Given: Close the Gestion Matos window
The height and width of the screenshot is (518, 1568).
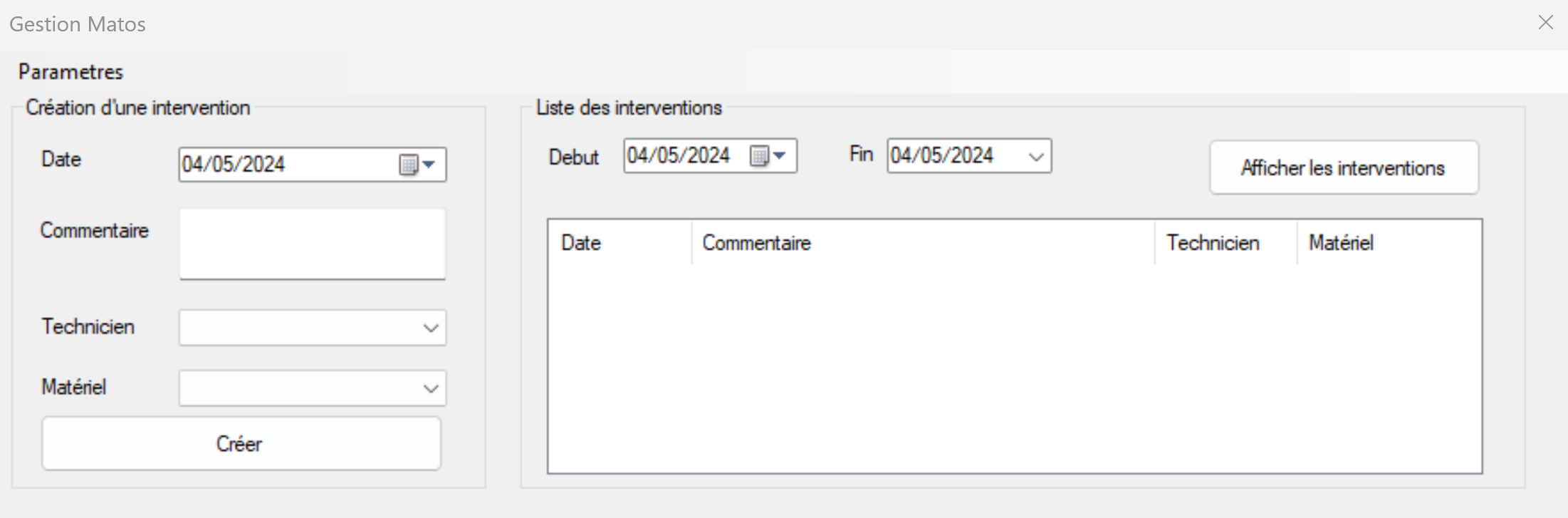Looking at the screenshot, I should (1545, 23).
